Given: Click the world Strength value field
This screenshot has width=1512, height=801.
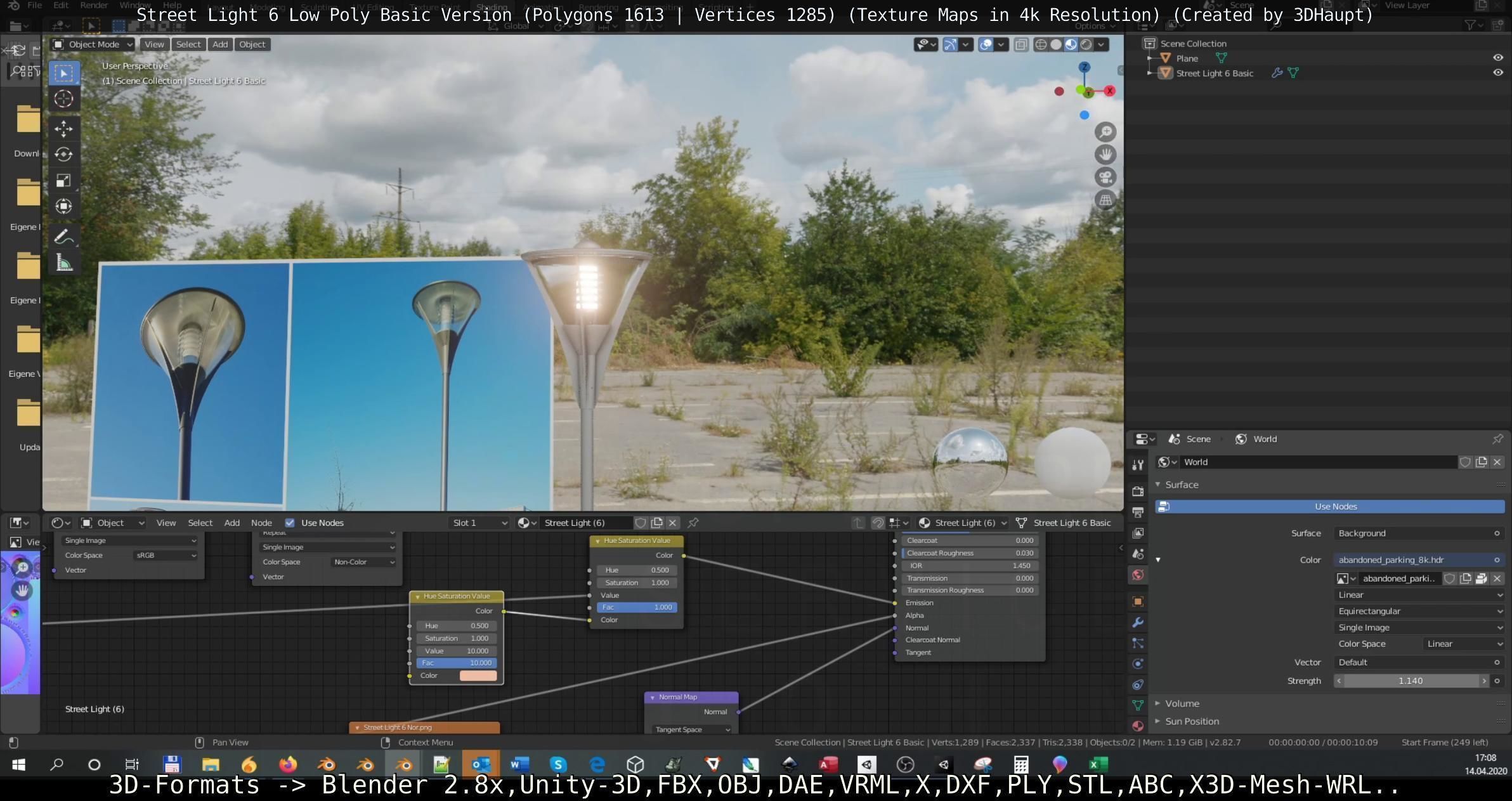Looking at the screenshot, I should (x=1411, y=681).
